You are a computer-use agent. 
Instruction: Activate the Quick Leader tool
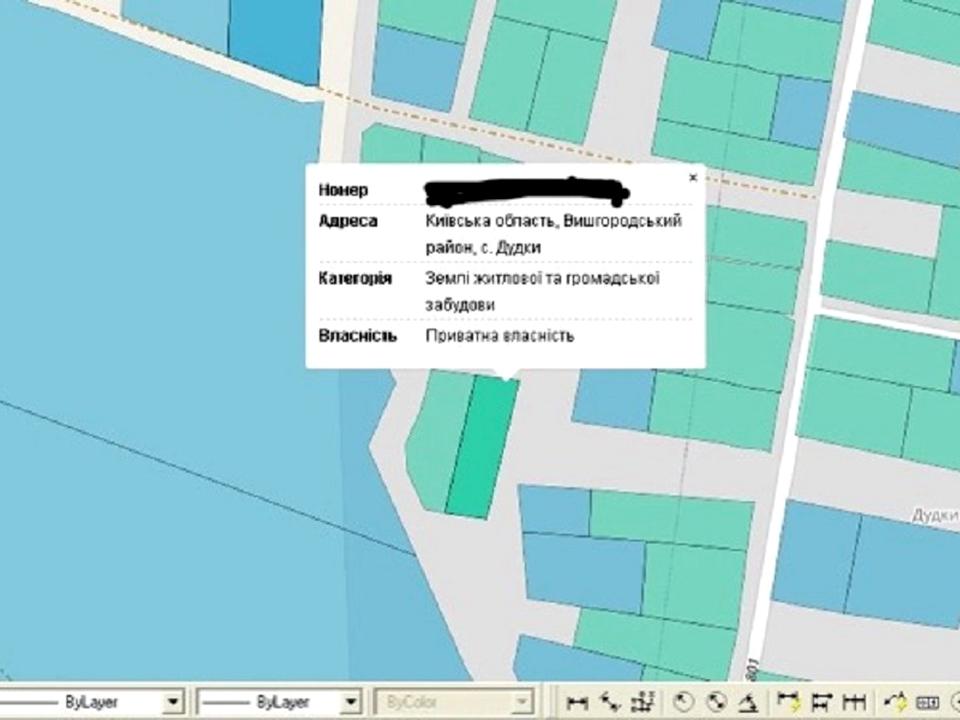click(x=895, y=701)
